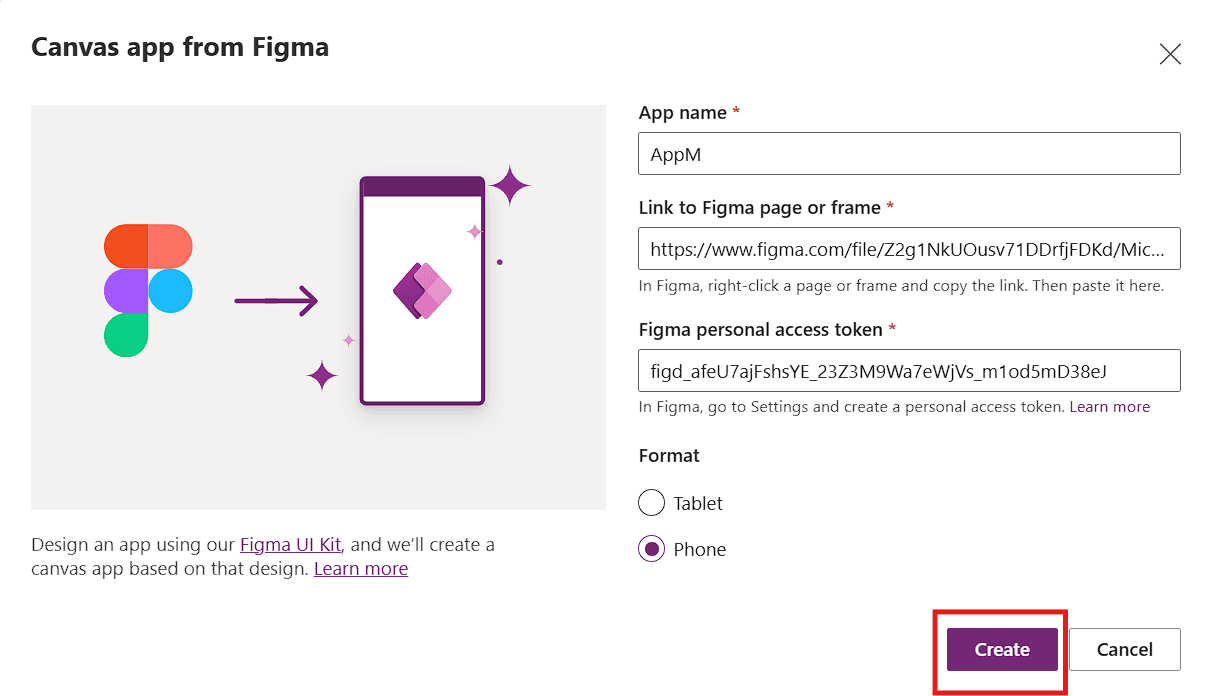Viewport: 1208px width, 696px height.
Task: Open the Figma UI Kit link
Action: click(291, 545)
